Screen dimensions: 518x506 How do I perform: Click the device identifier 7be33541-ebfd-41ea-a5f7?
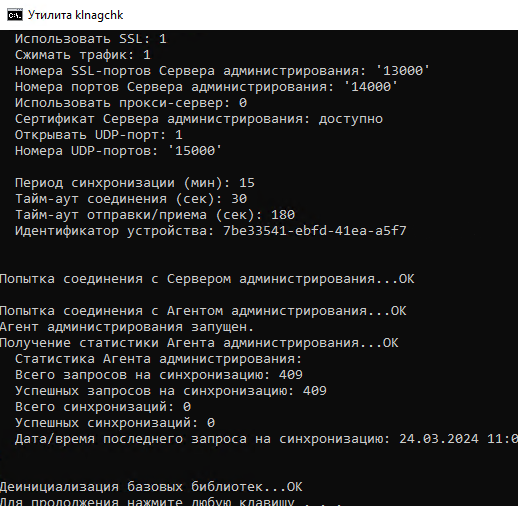pyautogui.click(x=315, y=231)
